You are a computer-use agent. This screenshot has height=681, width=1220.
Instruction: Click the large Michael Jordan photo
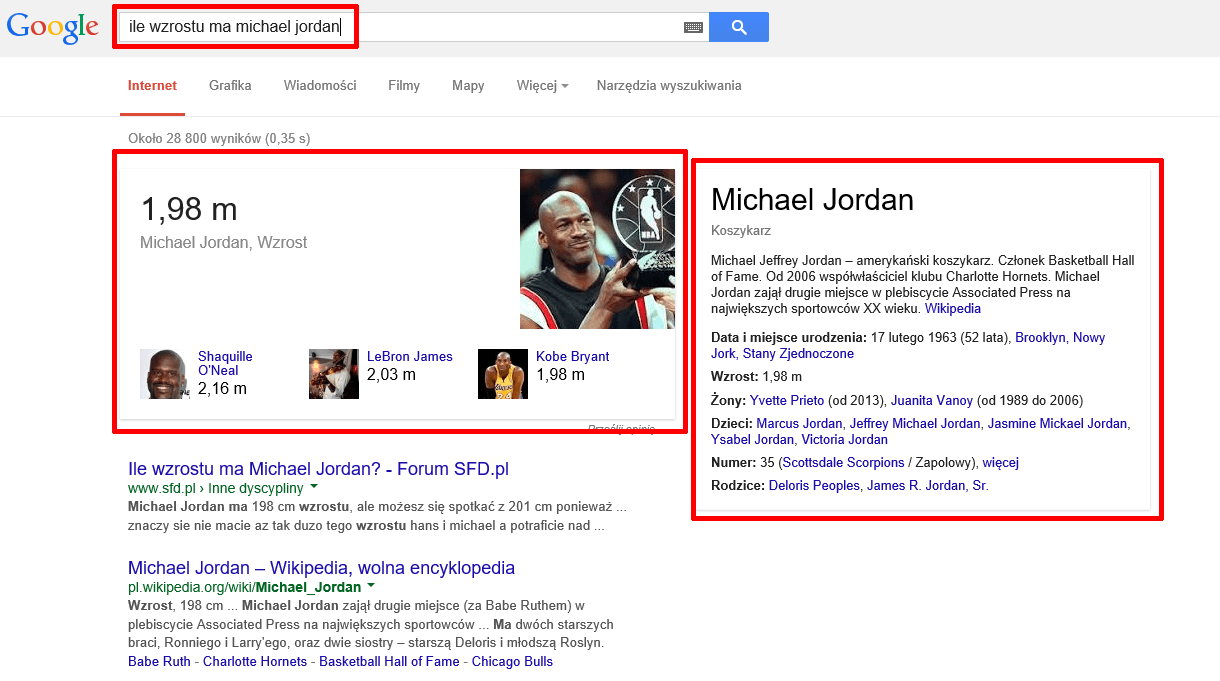(597, 249)
